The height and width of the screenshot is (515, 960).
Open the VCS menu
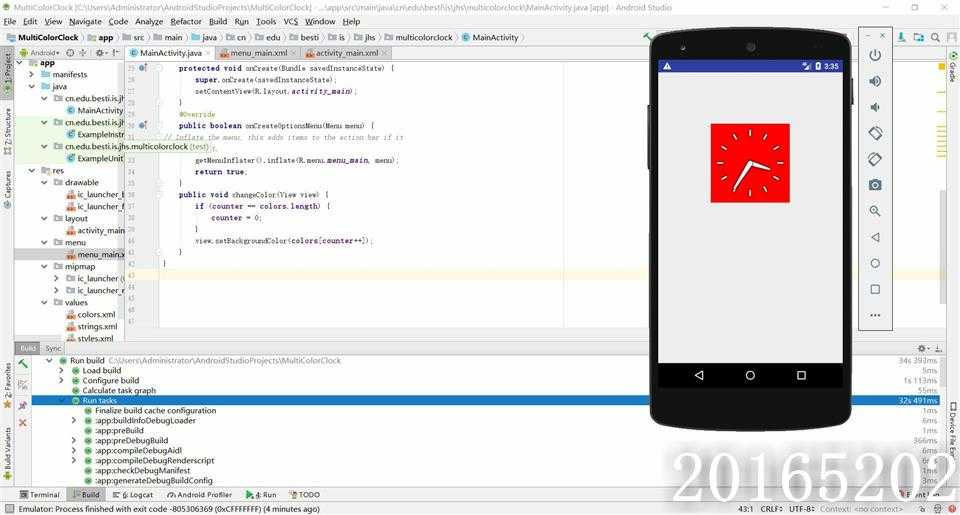pyautogui.click(x=291, y=21)
